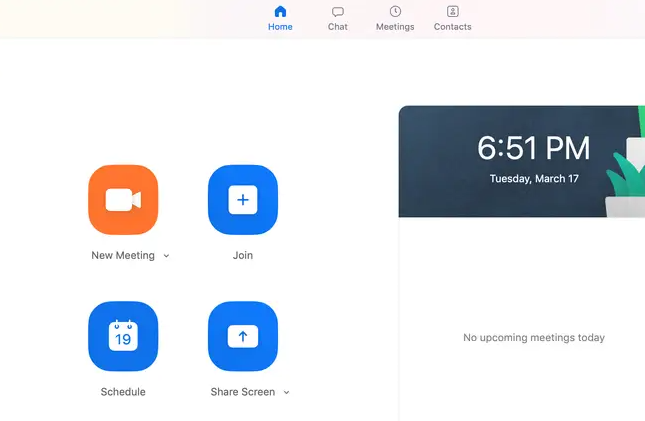Click the "Join" label text
Screen dimensions: 645x421
tap(243, 256)
